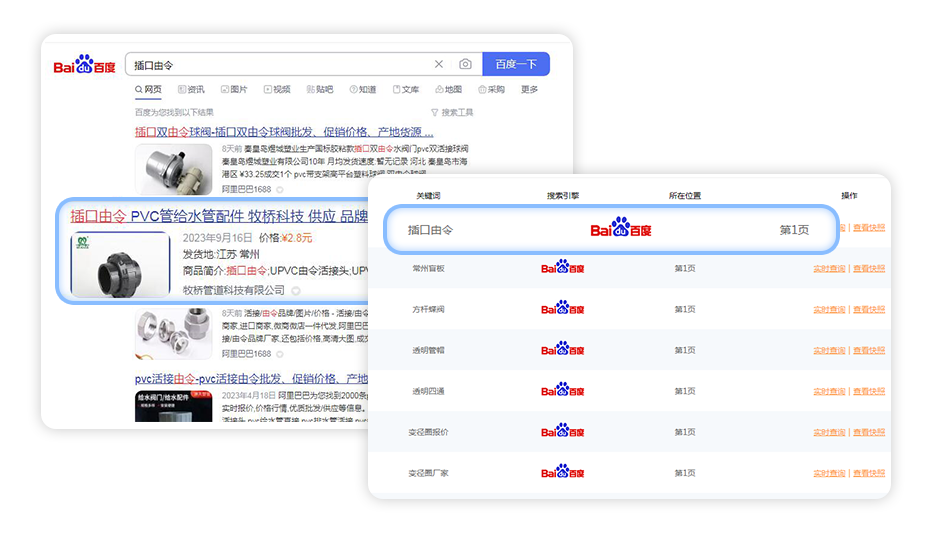925x535 pixels.
Task: Click 实时查询 for 常州盲板
Action: [x=829, y=268]
